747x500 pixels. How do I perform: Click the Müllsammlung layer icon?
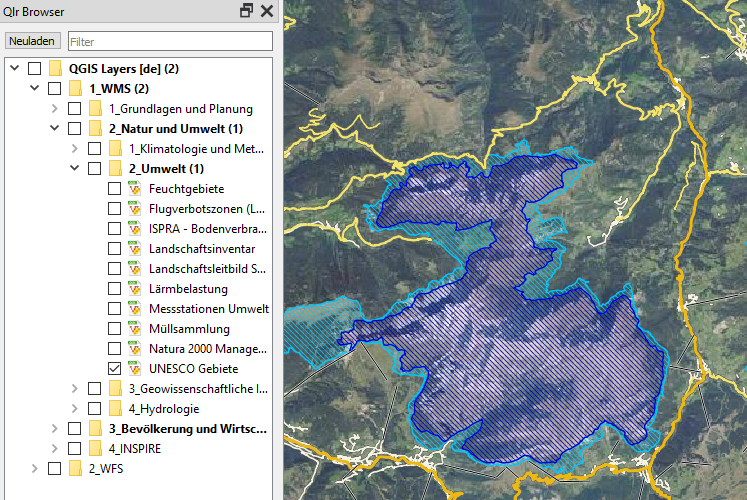135,329
